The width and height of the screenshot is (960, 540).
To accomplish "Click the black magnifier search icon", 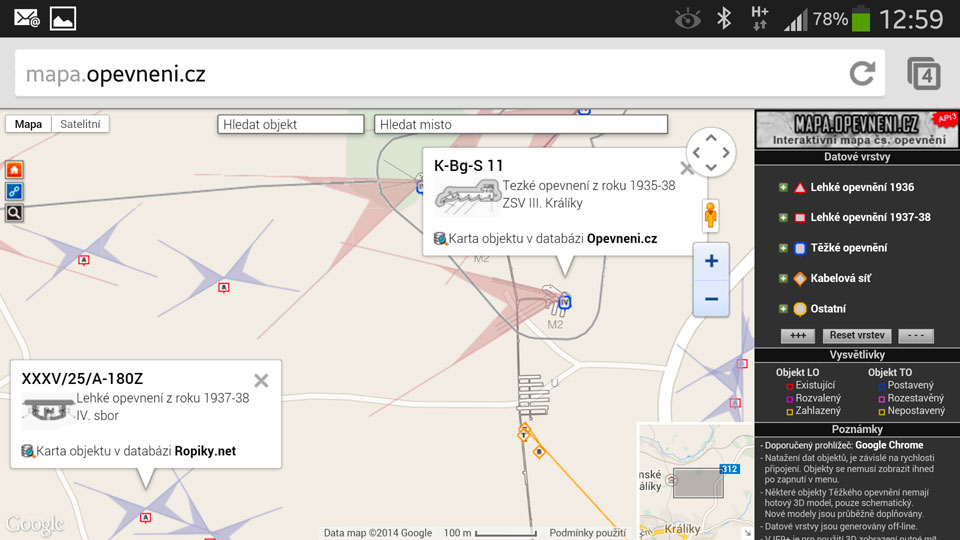I will 14,212.
